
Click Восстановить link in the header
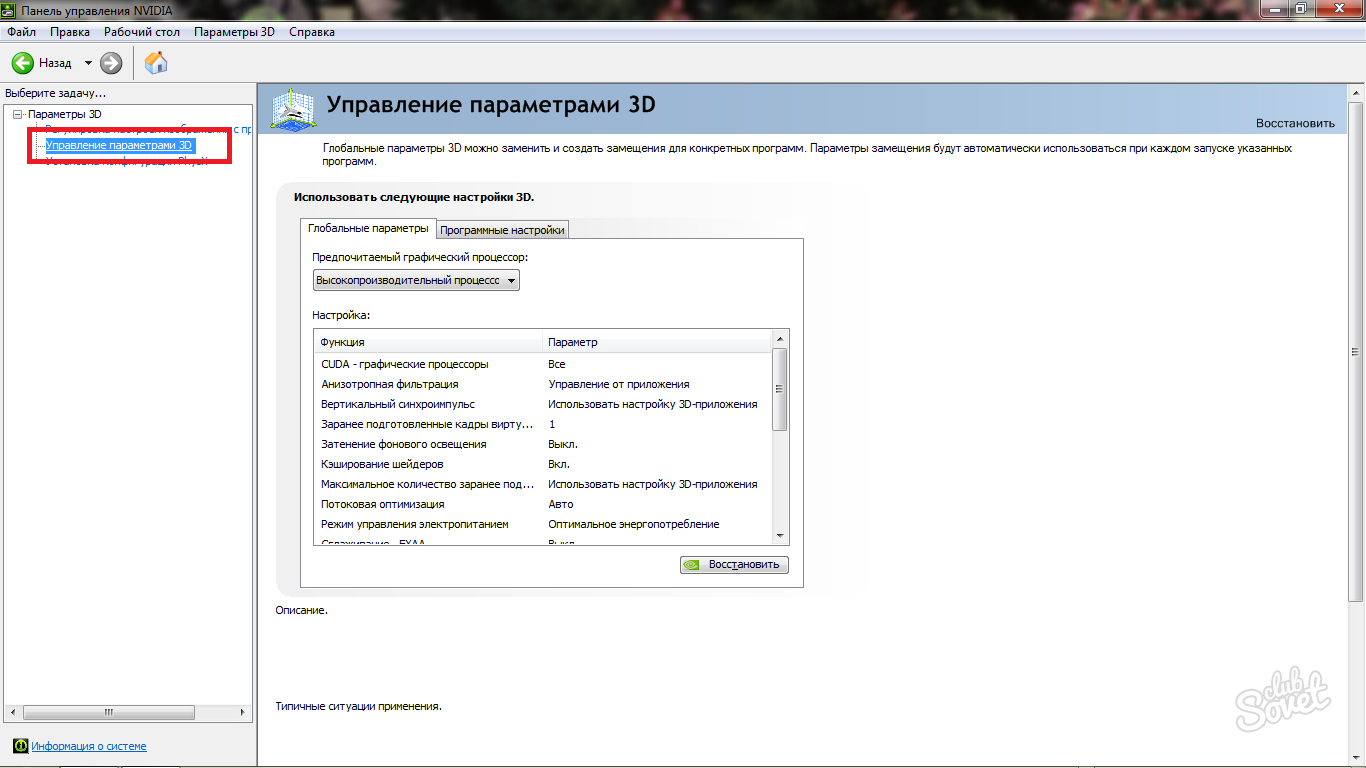(1295, 123)
